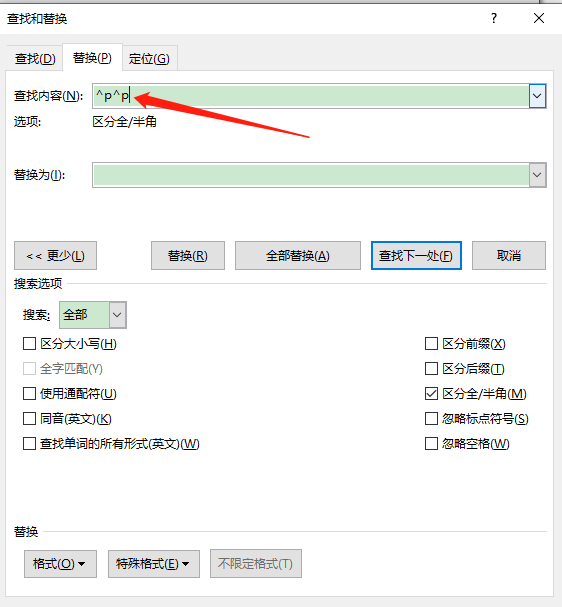The image size is (562, 607).
Task: Click the 查找和替换 dialog title
Action: click(37, 19)
